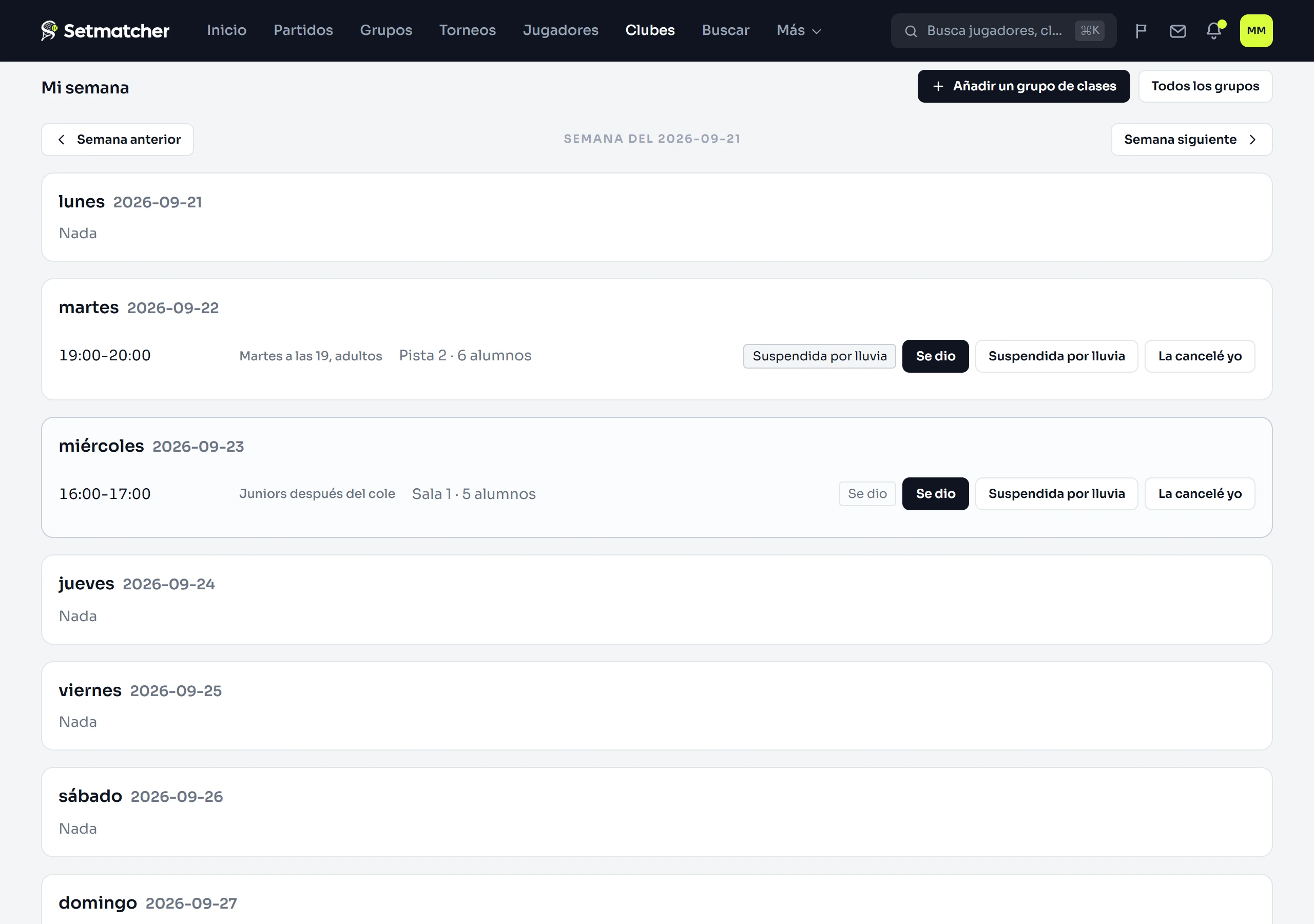
Task: Open the MM user avatar menu
Action: [x=1255, y=31]
